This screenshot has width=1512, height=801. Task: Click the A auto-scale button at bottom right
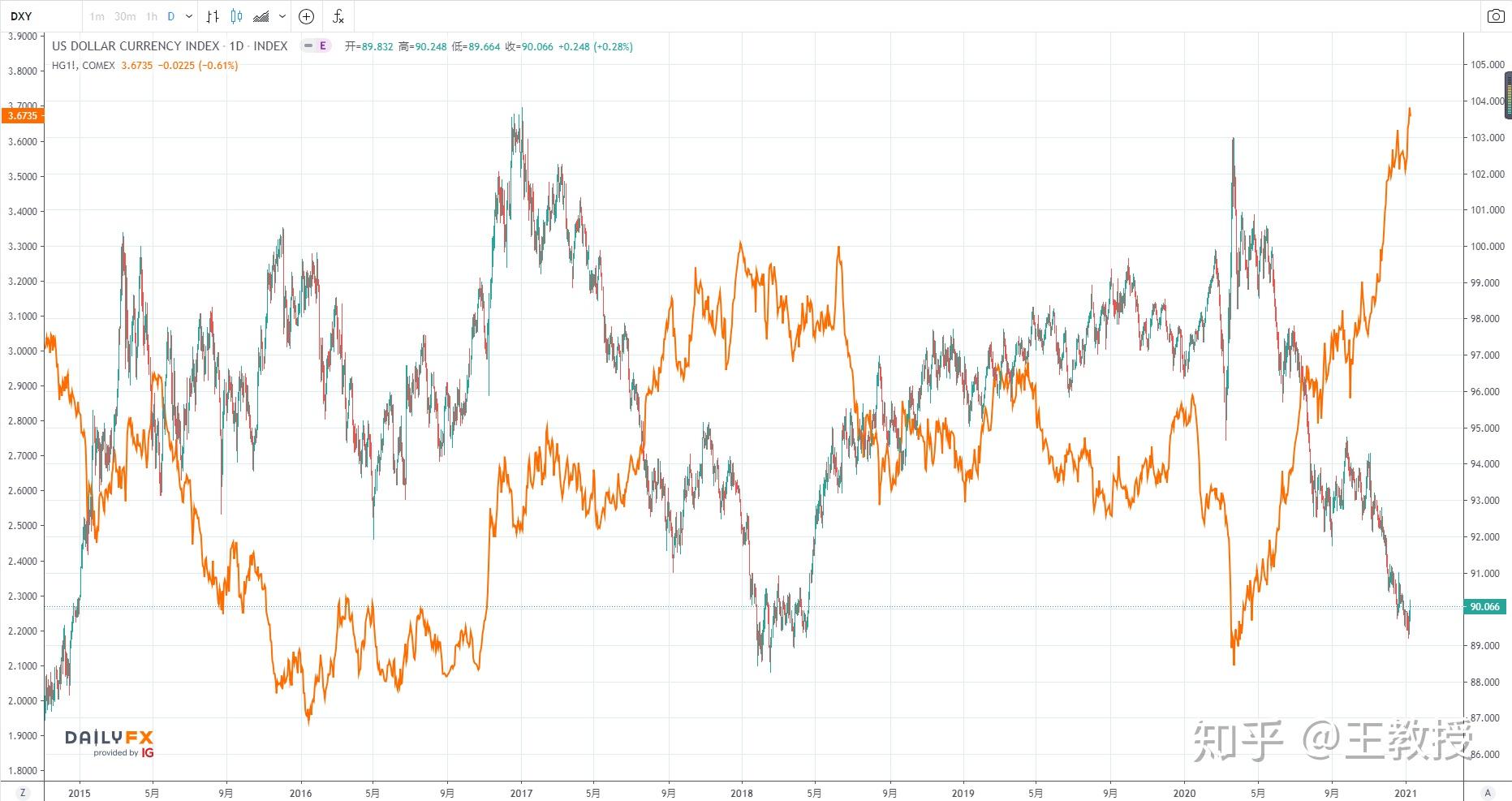pyautogui.click(x=1487, y=793)
